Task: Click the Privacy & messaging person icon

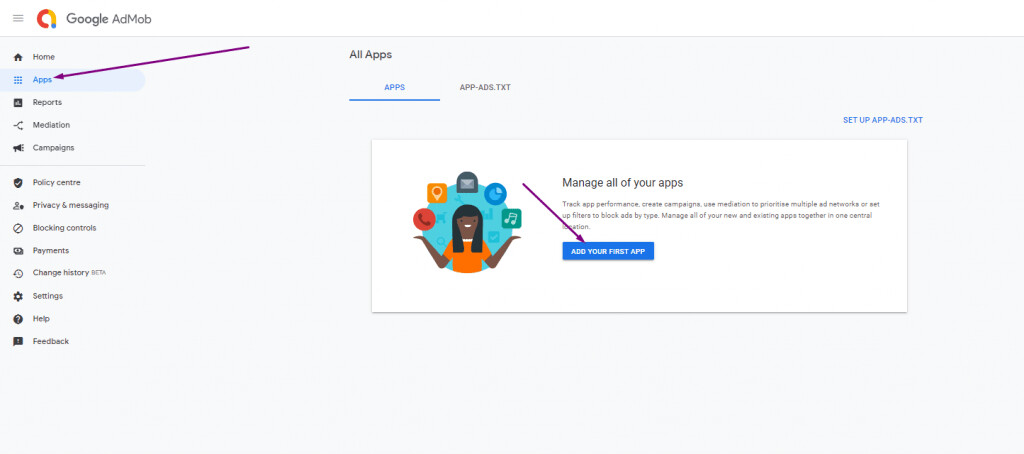Action: click(18, 206)
